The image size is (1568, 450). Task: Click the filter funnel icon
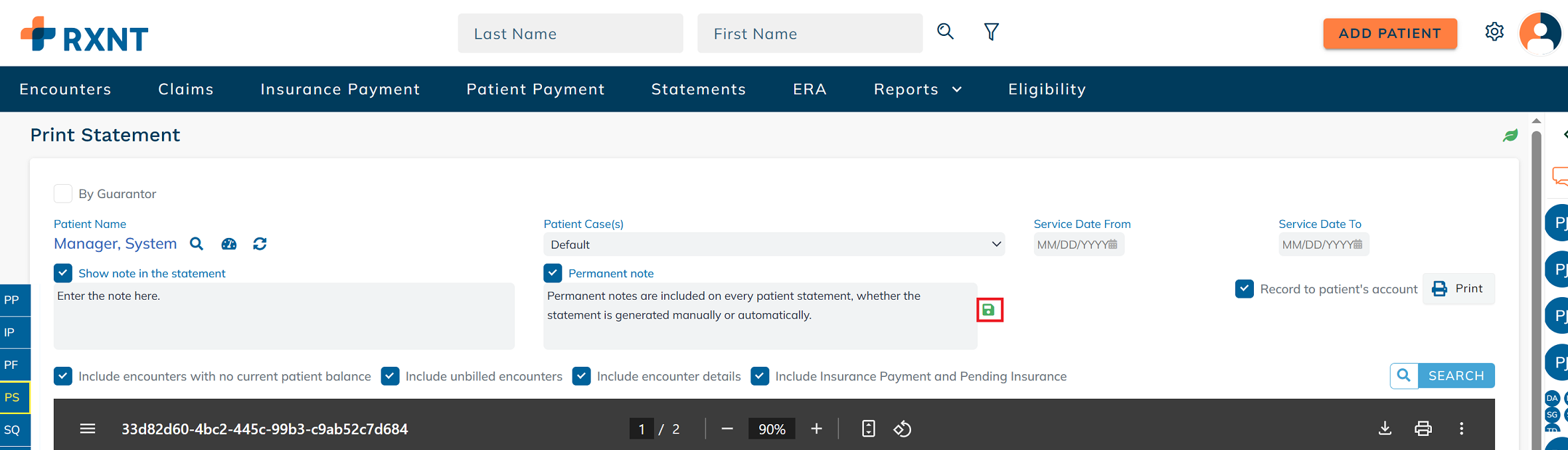pyautogui.click(x=991, y=32)
